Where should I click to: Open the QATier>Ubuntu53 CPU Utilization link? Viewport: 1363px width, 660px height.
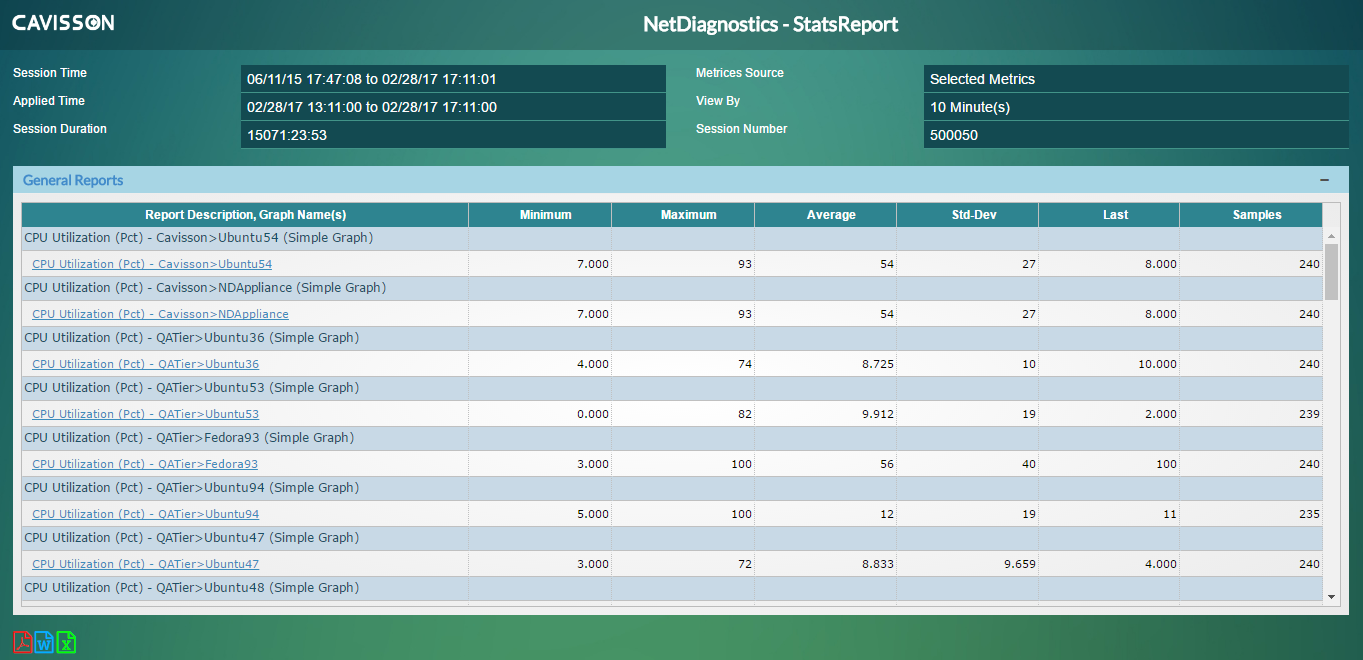click(x=145, y=414)
